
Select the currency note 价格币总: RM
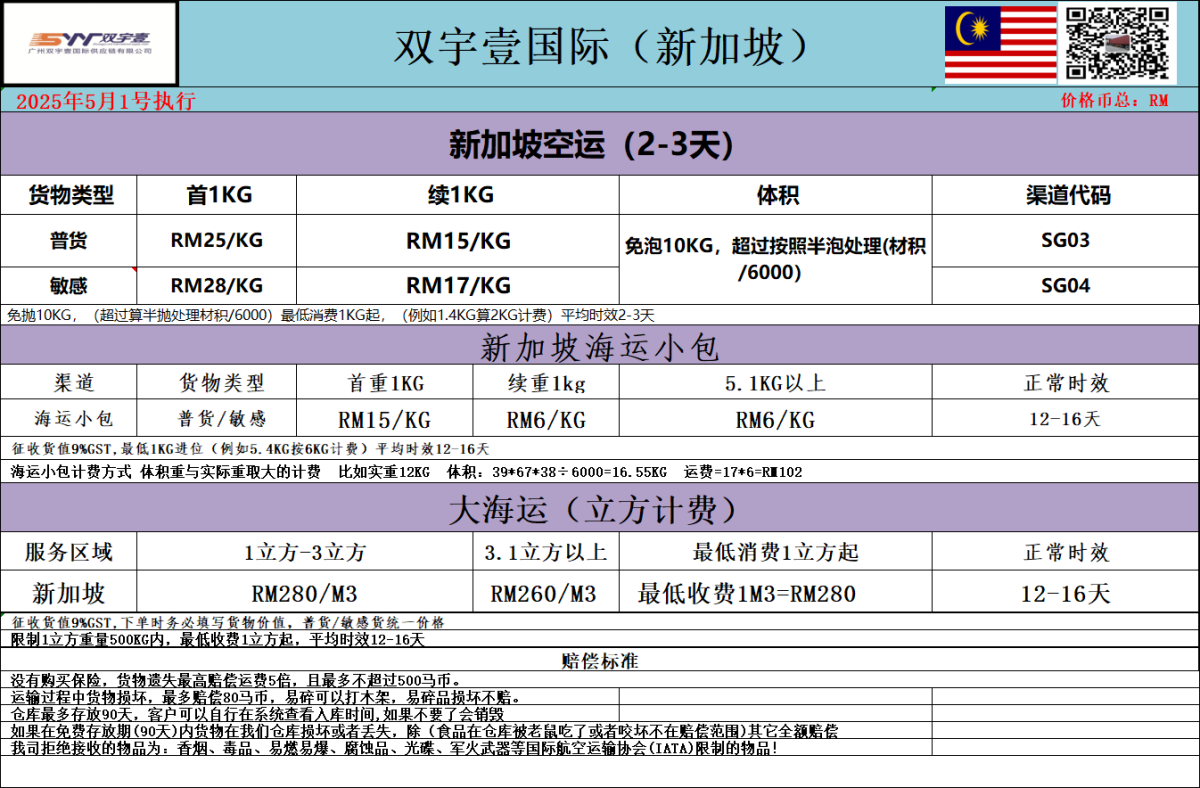click(x=1115, y=101)
